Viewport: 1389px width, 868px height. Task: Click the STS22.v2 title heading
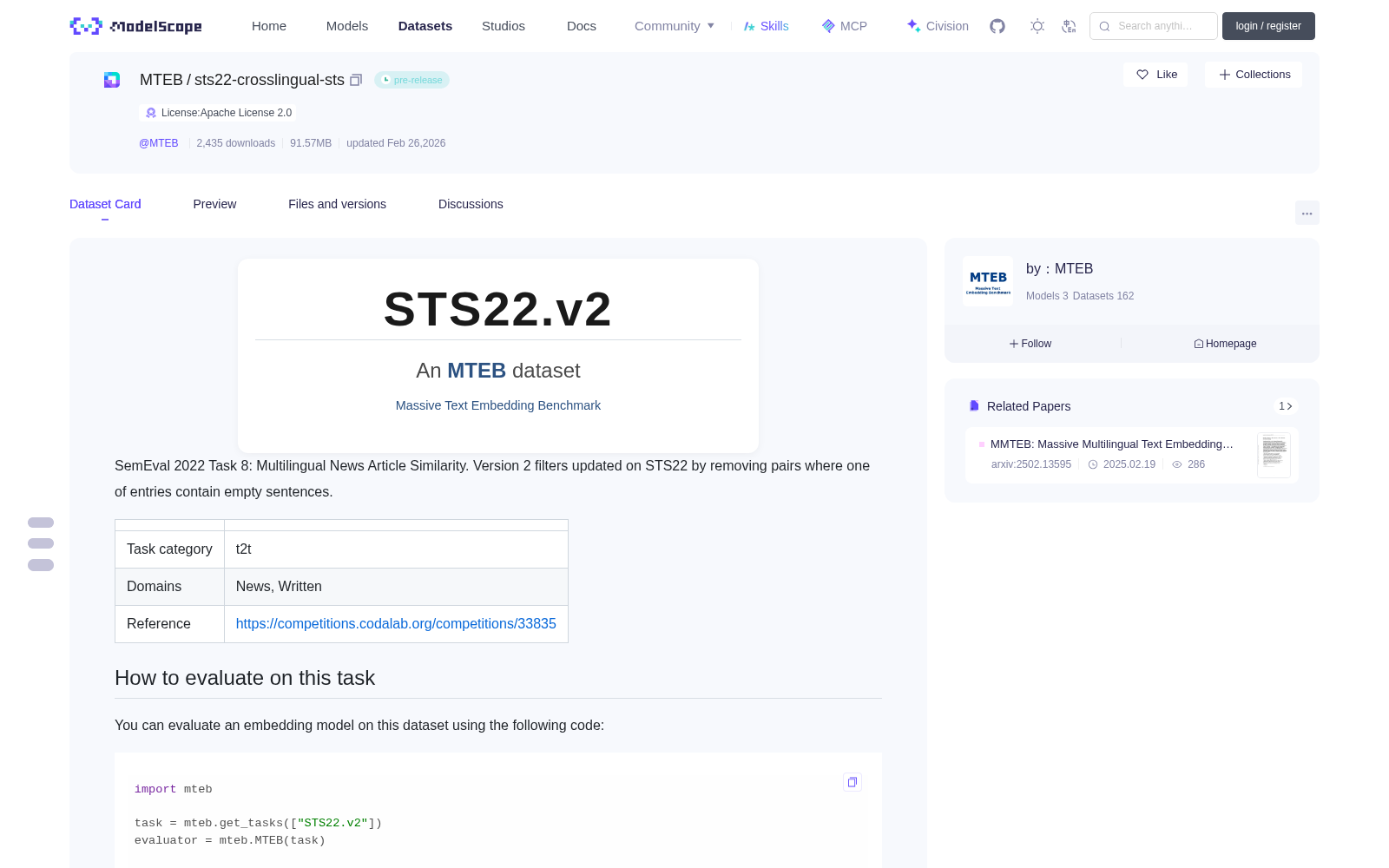(498, 309)
